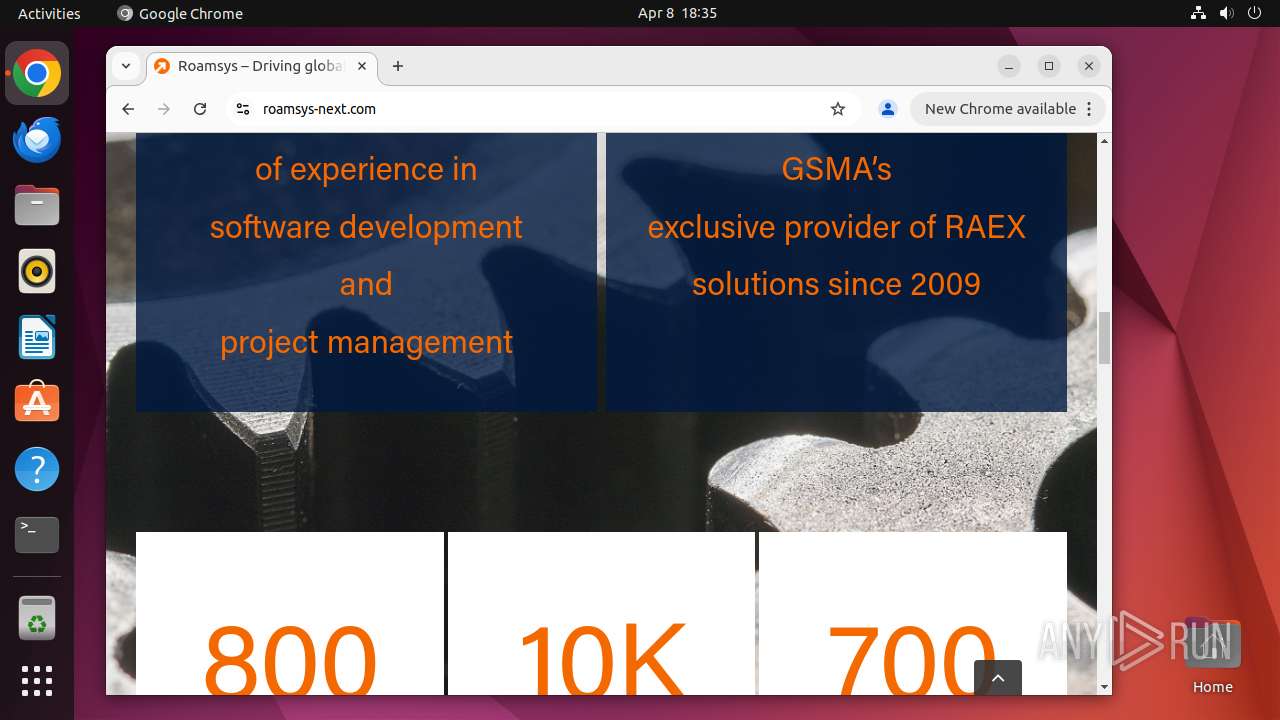Select the Roamsys – Driving global tab
The height and width of the screenshot is (720, 1280).
point(262,66)
